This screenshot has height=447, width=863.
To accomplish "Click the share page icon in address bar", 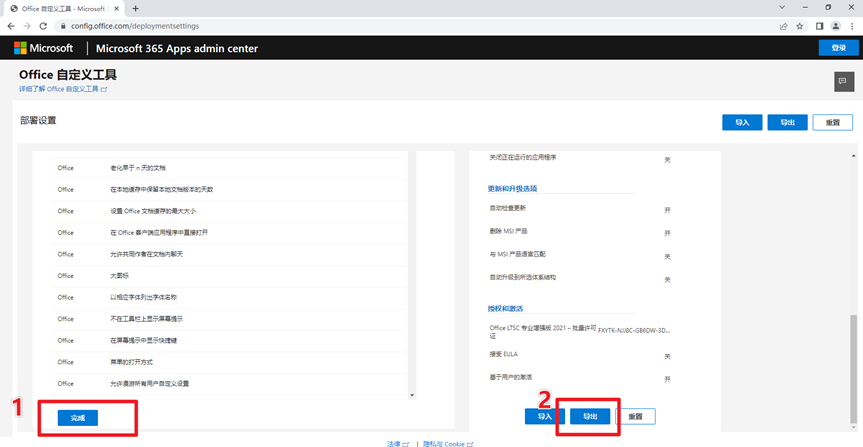I will tap(783, 26).
